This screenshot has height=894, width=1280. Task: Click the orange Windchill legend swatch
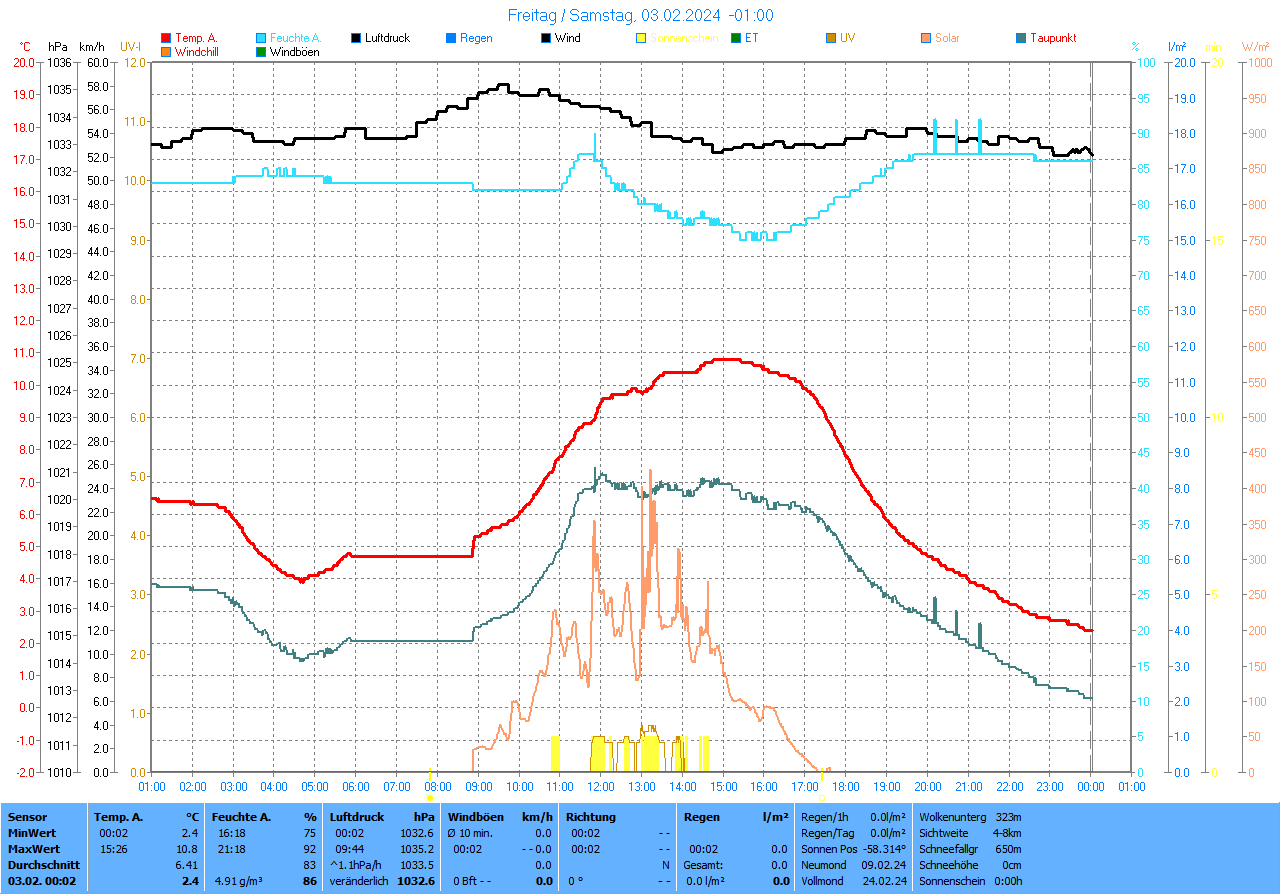(x=166, y=51)
